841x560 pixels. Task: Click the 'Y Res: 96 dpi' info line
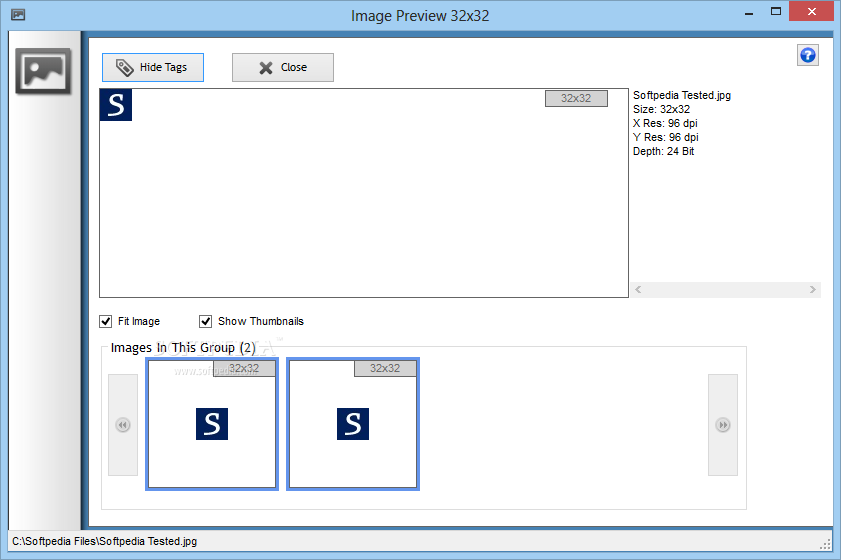coord(666,137)
